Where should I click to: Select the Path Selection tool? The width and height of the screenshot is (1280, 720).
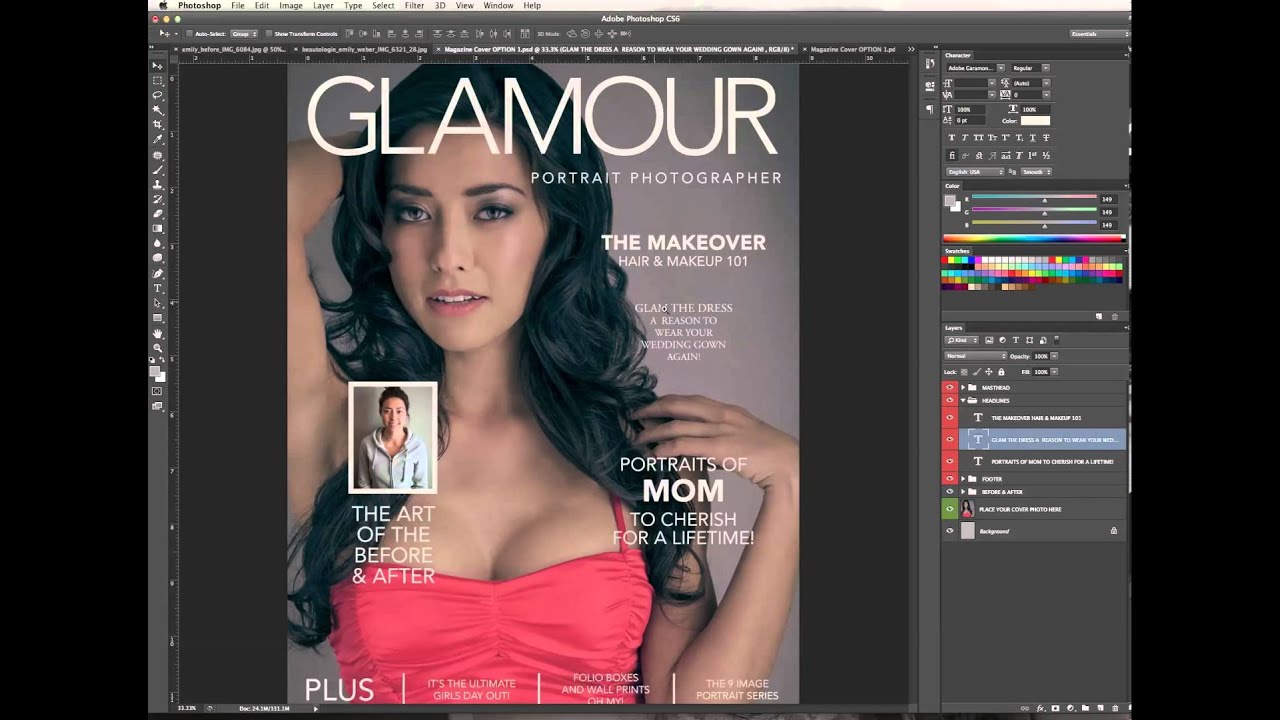coord(158,303)
